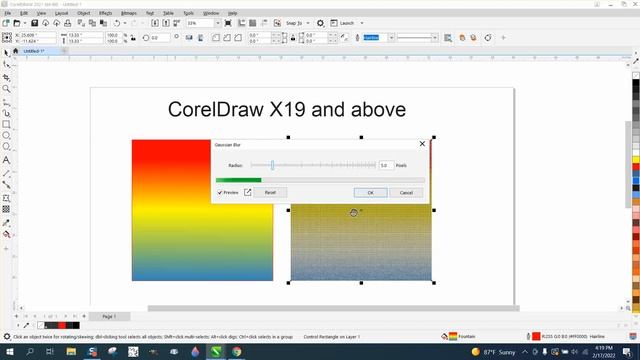The image size is (640, 360).
Task: Expand the Open file dropdown arrow
Action: point(24,23)
